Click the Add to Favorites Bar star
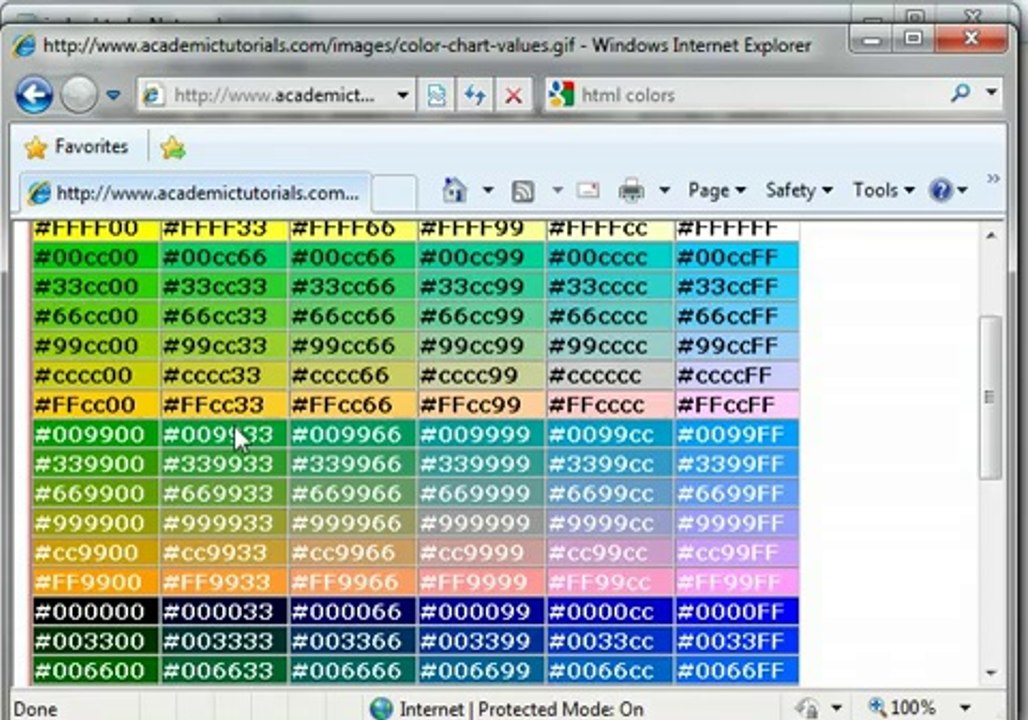 point(172,148)
